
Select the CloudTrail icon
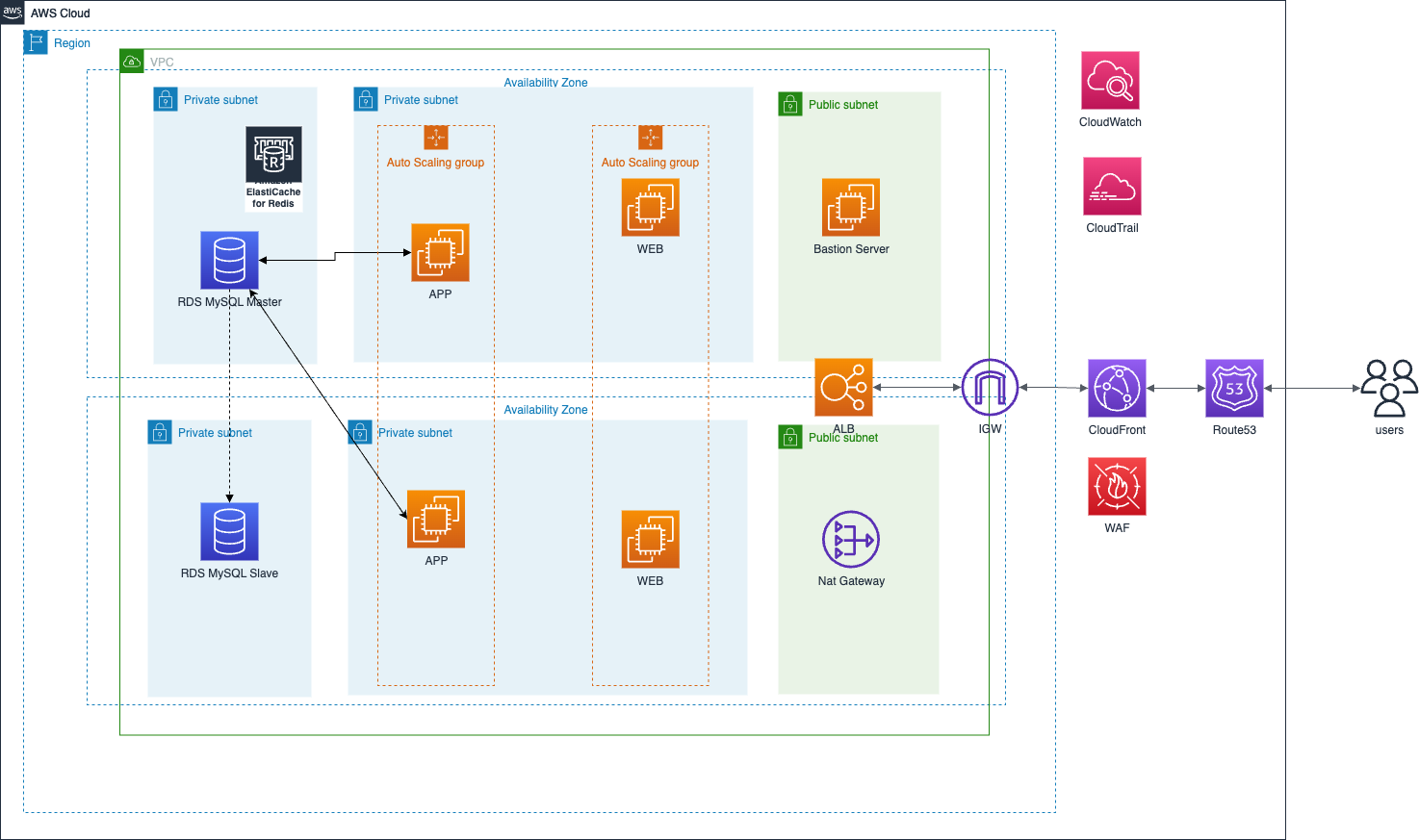click(1112, 187)
